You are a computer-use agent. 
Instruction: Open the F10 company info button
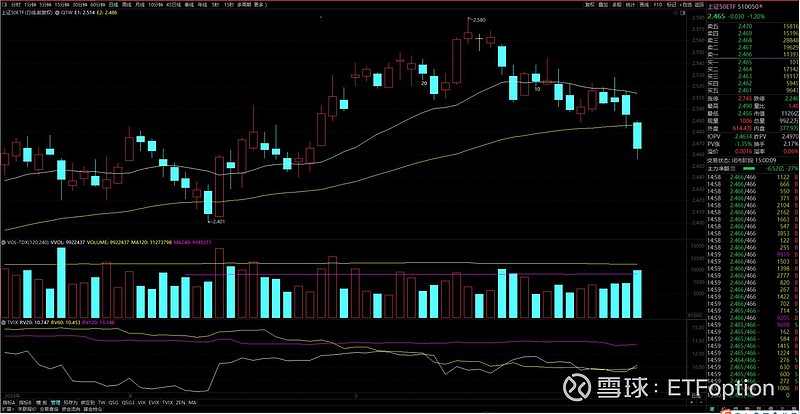point(658,4)
